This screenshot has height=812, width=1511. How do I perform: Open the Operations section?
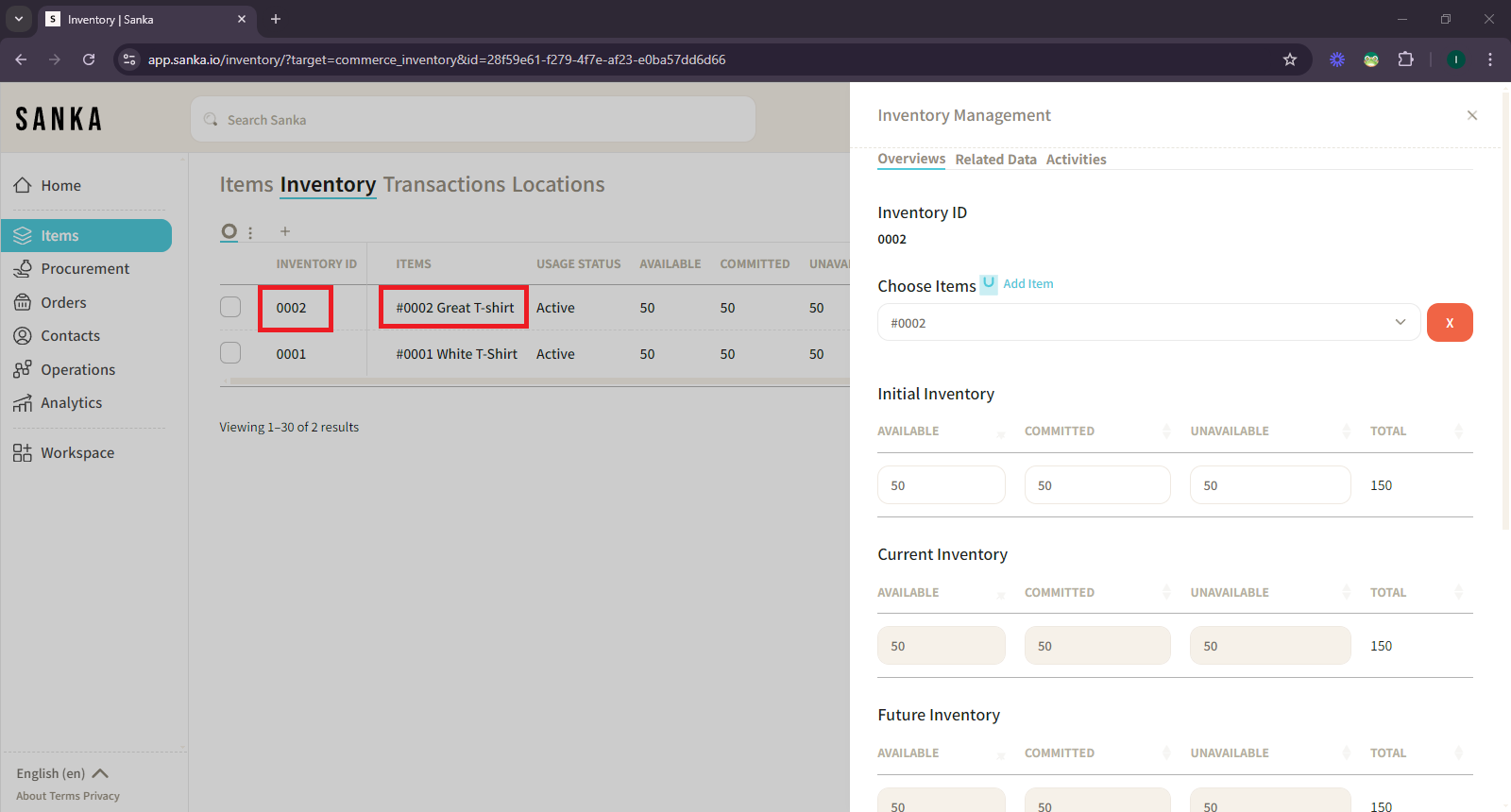pos(77,370)
